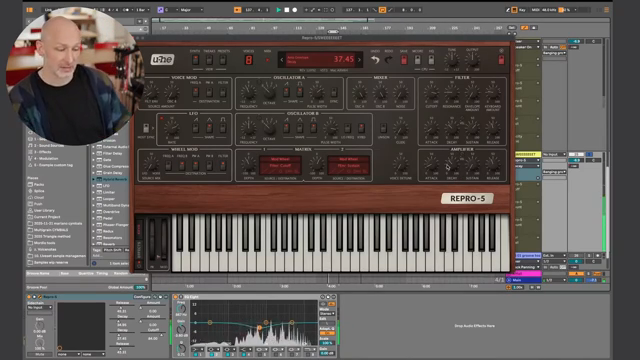The height and width of the screenshot is (360, 640).
Task: Redo the Repro-5 change
Action: (389, 60)
